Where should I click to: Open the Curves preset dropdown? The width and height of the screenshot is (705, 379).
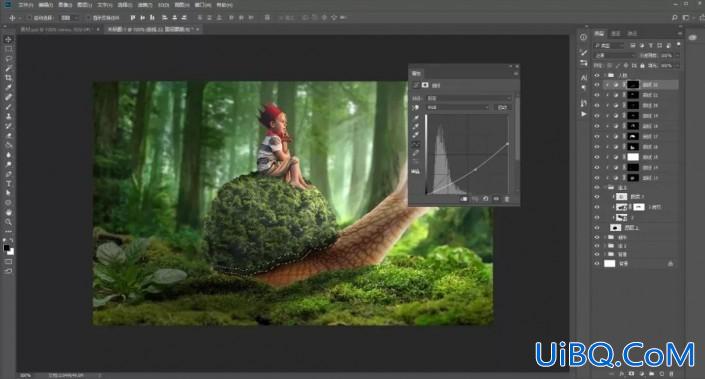(x=469, y=98)
